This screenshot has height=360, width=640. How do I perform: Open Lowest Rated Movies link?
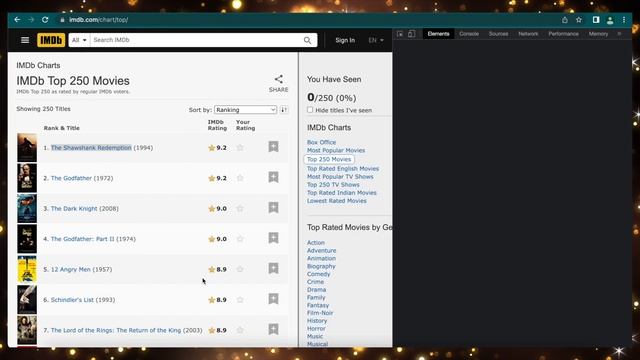(337, 201)
